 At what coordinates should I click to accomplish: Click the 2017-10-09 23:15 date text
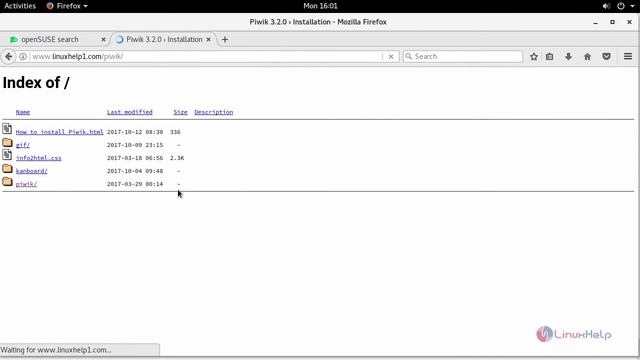tap(135, 145)
